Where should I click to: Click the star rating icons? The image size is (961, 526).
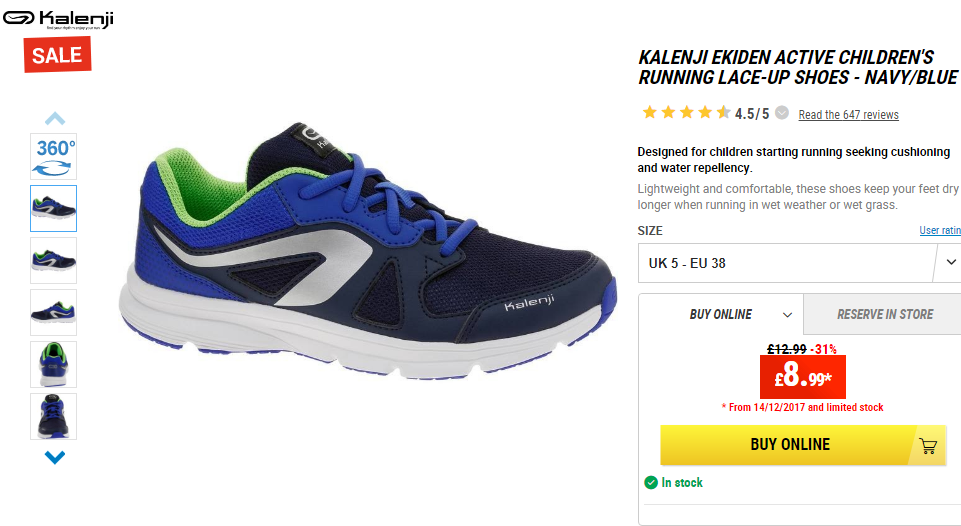[686, 112]
